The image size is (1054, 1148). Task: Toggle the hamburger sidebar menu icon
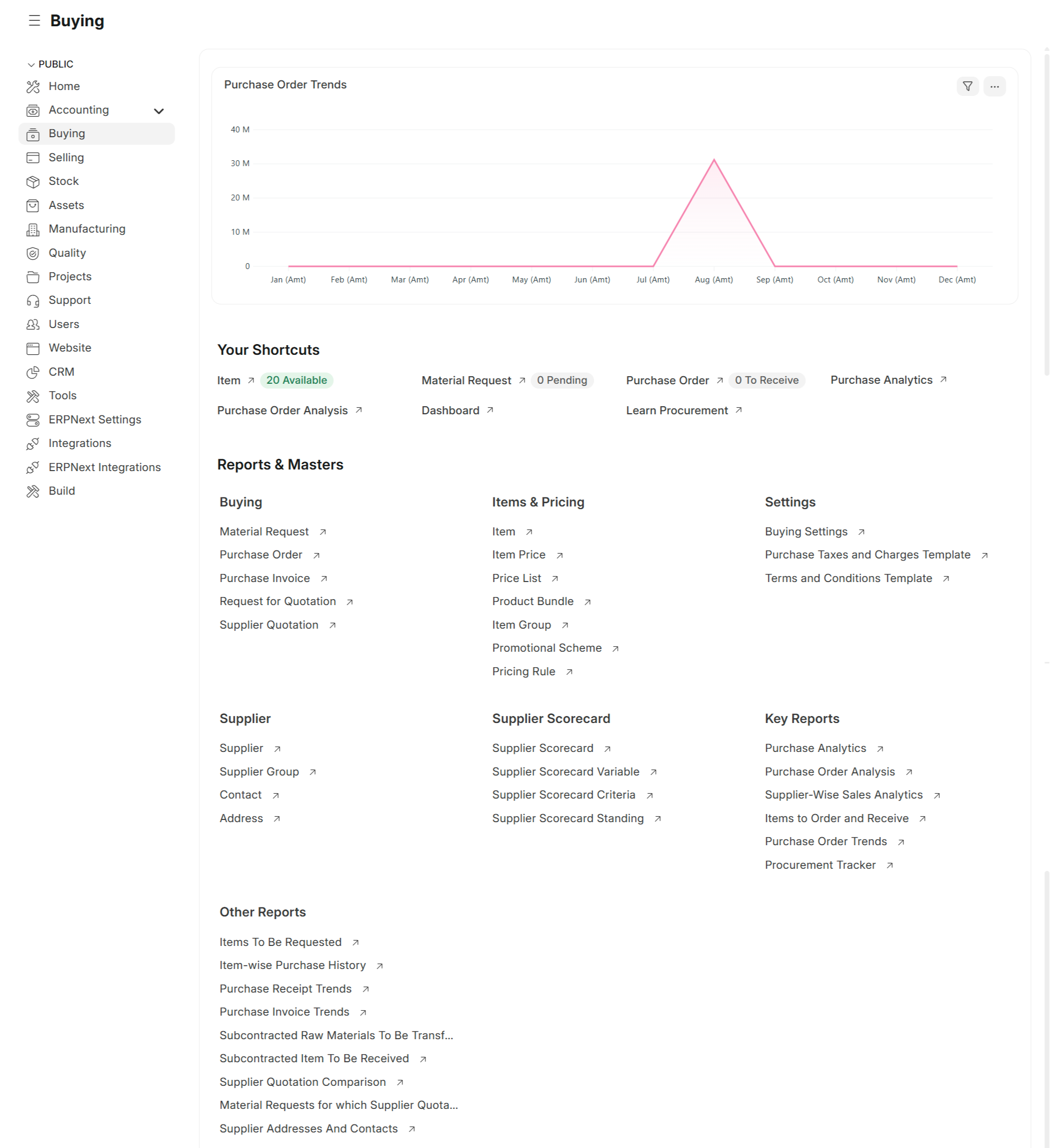click(x=34, y=20)
